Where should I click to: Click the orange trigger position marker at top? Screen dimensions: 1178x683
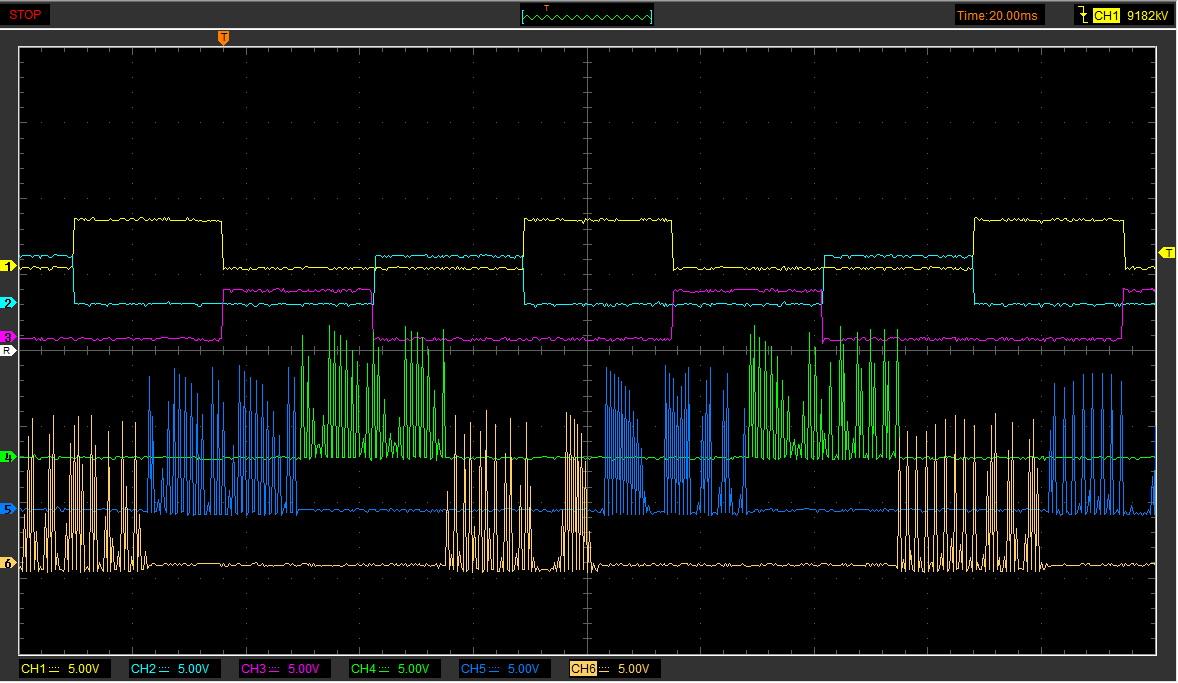pos(223,37)
